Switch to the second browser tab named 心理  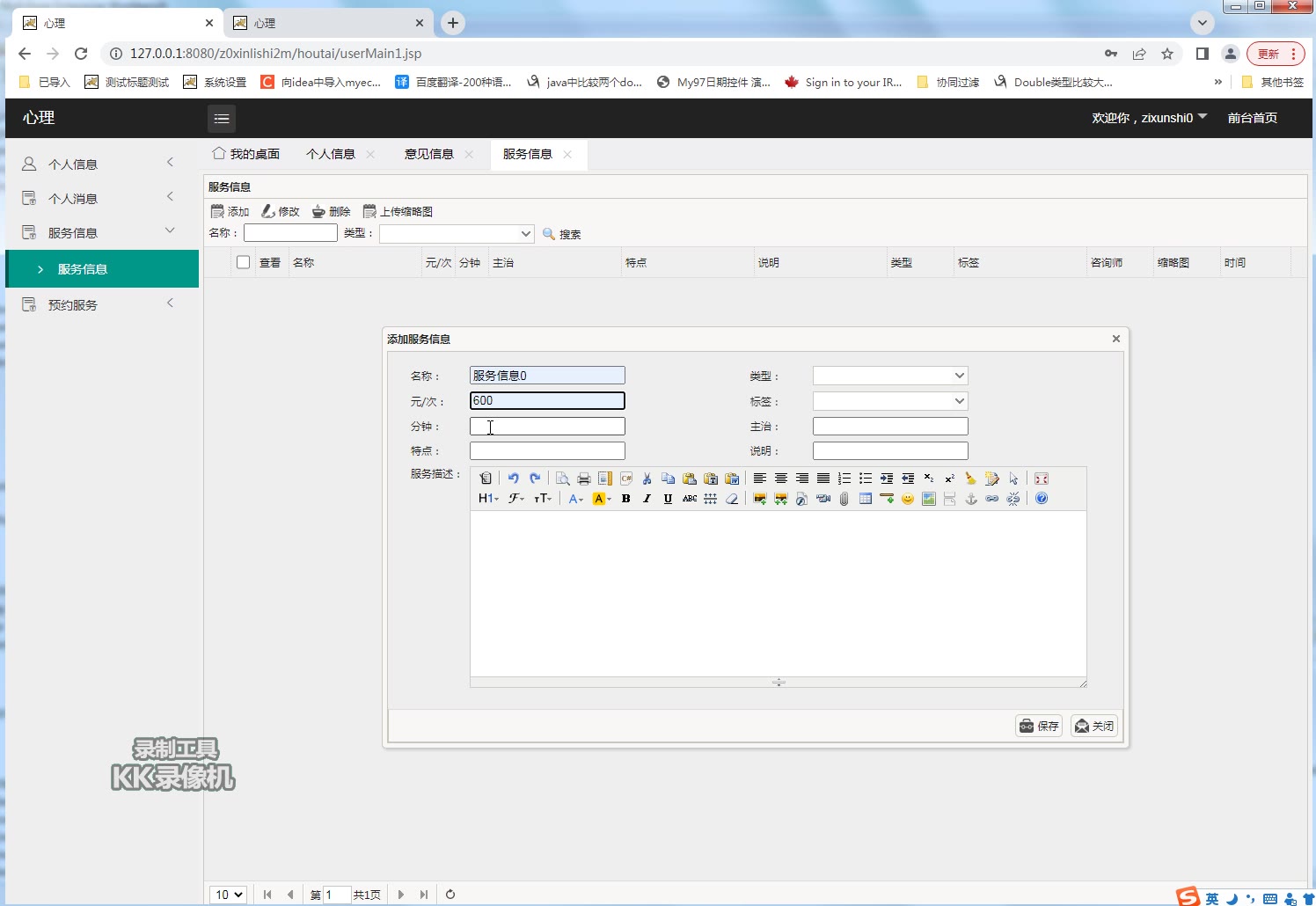(328, 23)
